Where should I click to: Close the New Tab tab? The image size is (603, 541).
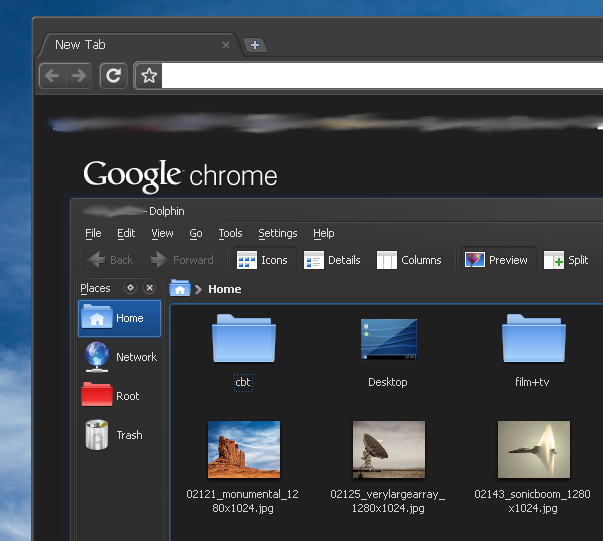point(226,45)
